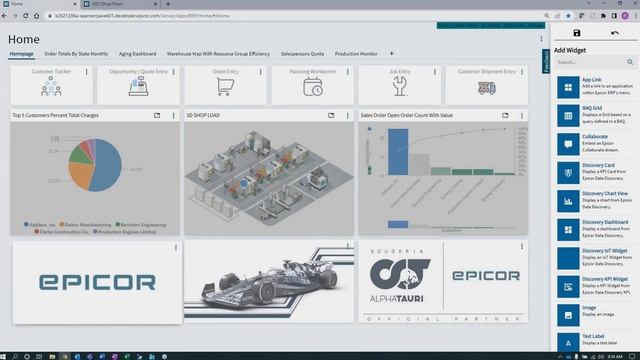640x360 pixels.
Task: Click the BAQ Grid widget title
Action: 592,108
